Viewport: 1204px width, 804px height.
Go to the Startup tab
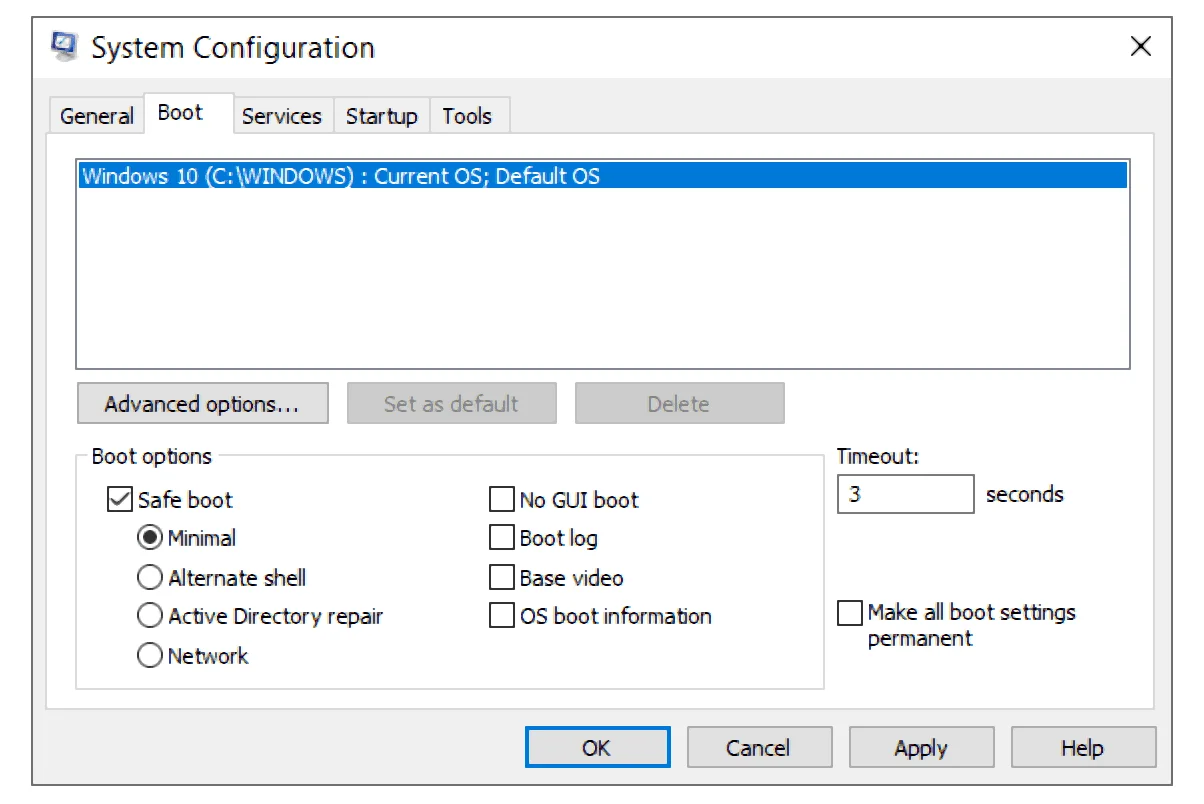[381, 116]
